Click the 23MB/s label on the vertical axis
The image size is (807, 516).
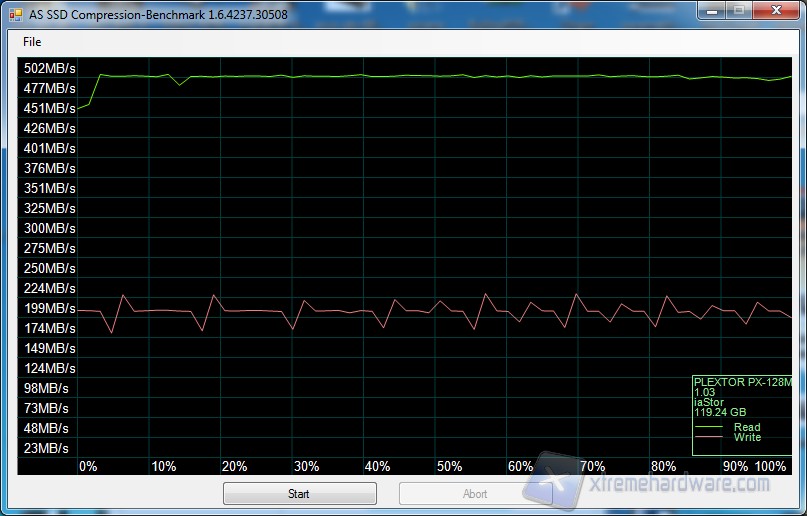(46, 448)
